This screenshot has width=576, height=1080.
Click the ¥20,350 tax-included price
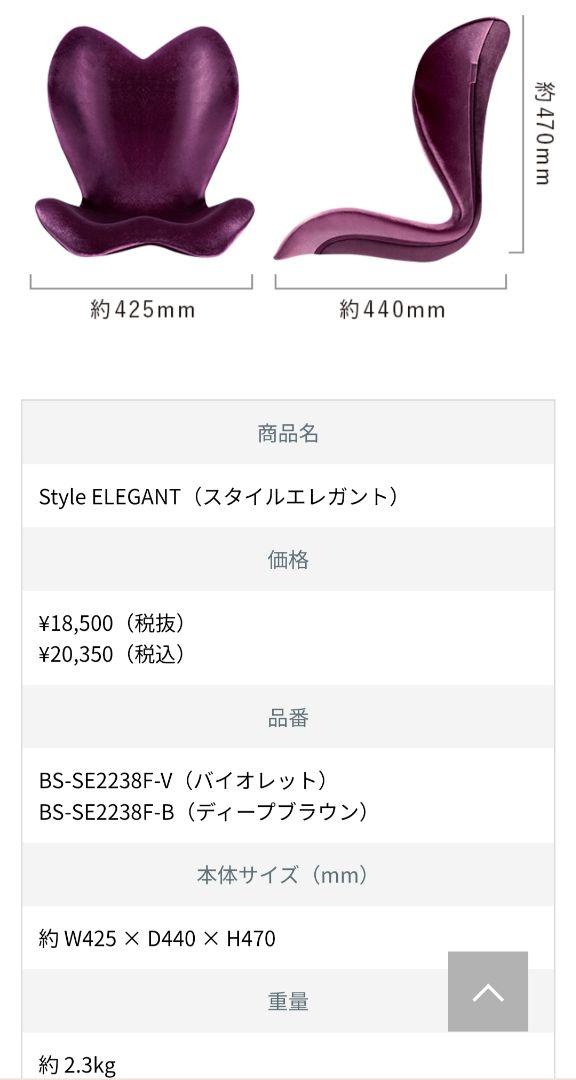tap(112, 654)
